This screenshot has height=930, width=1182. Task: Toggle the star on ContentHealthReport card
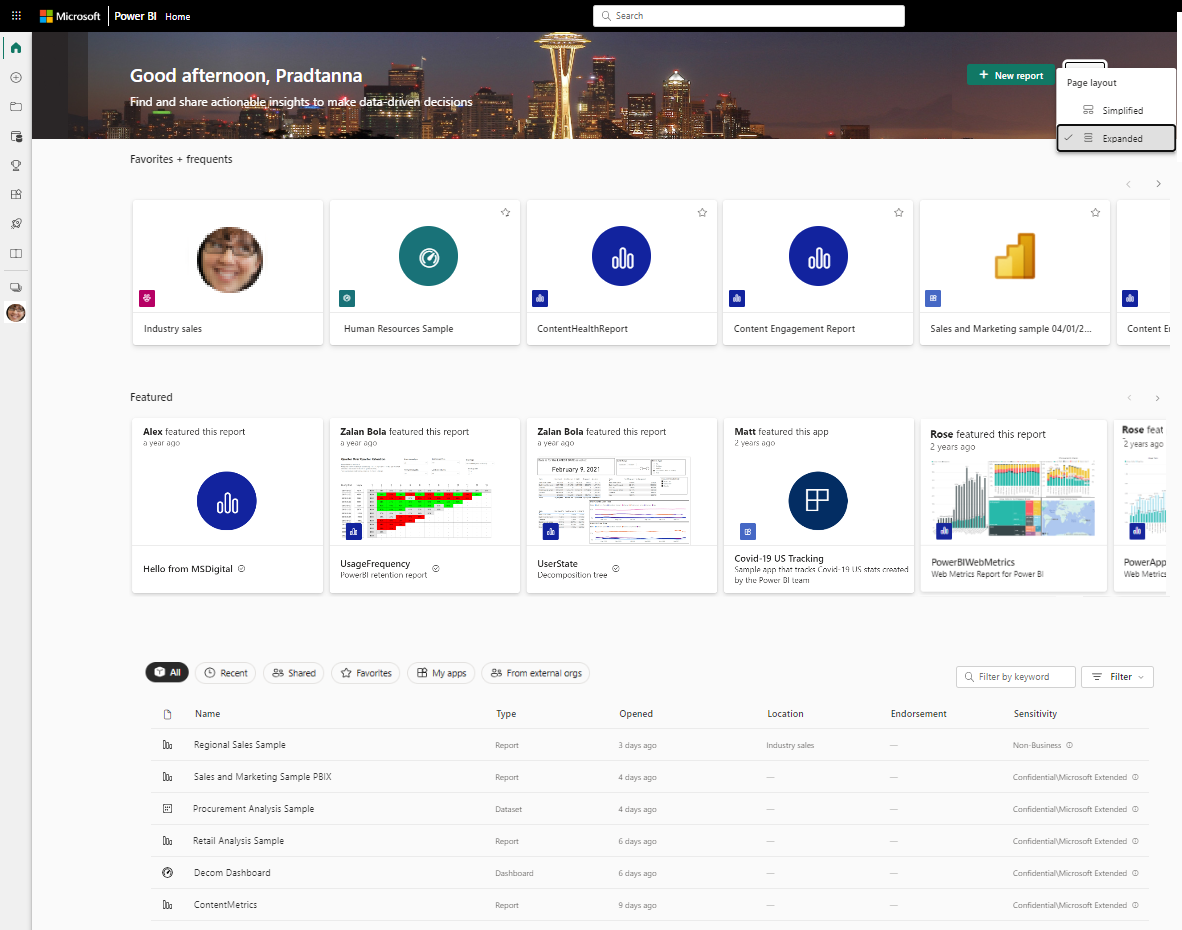(702, 213)
